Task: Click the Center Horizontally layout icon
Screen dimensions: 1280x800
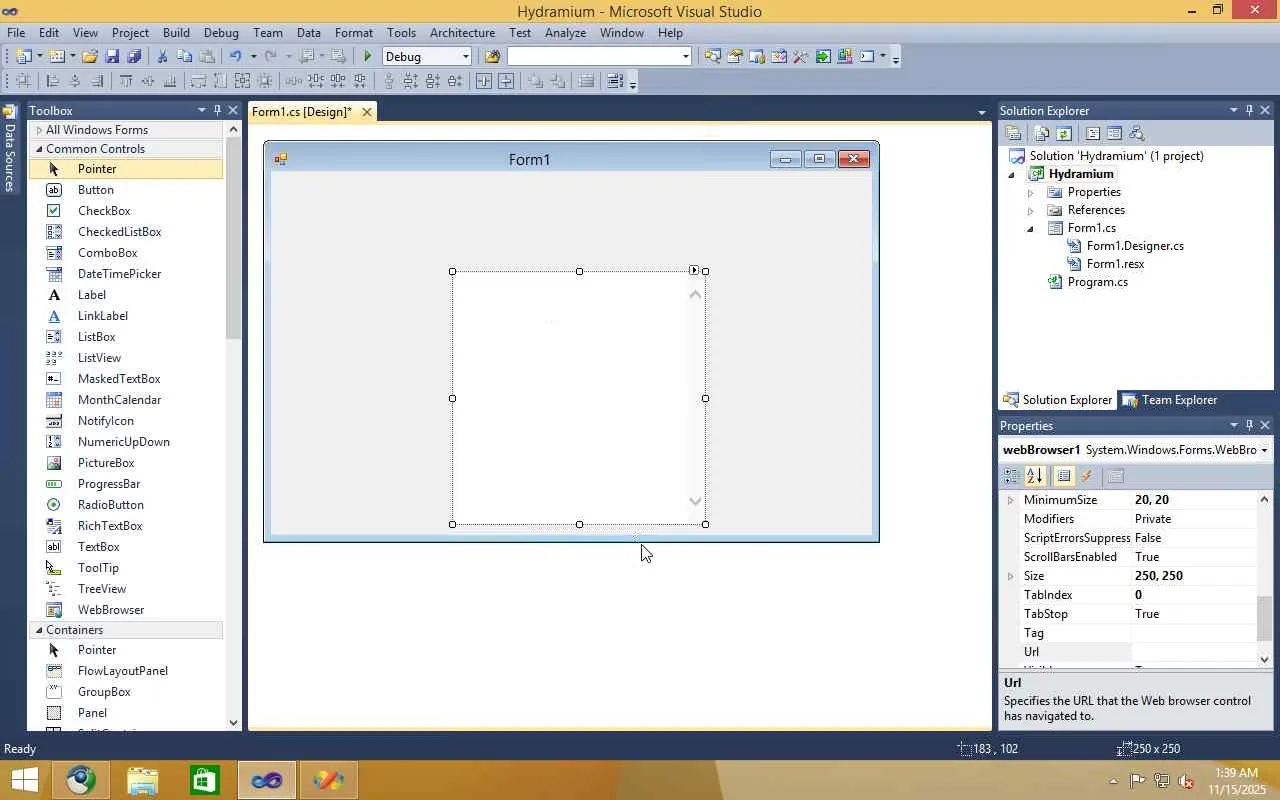Action: click(484, 81)
